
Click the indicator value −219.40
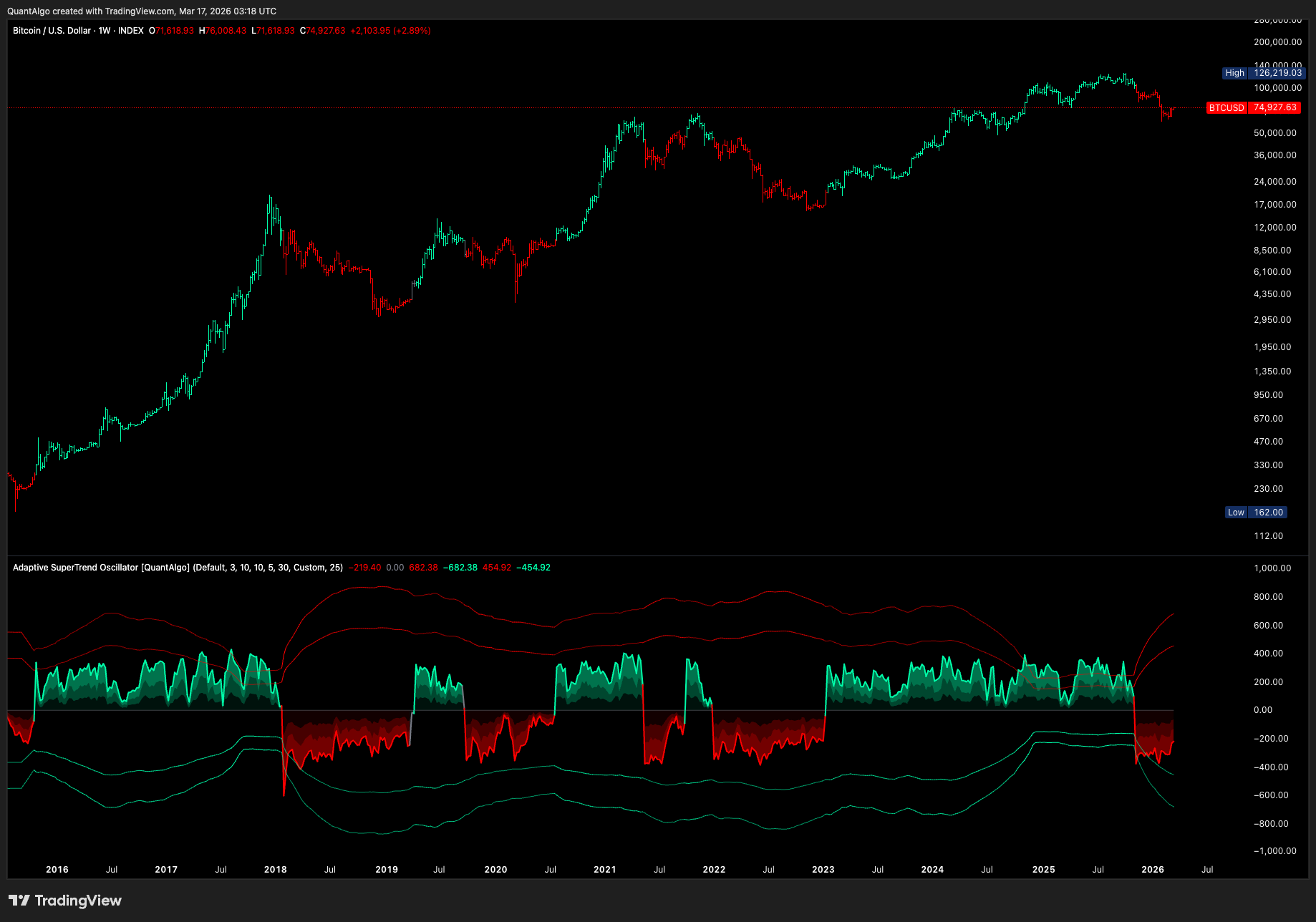[x=365, y=568]
